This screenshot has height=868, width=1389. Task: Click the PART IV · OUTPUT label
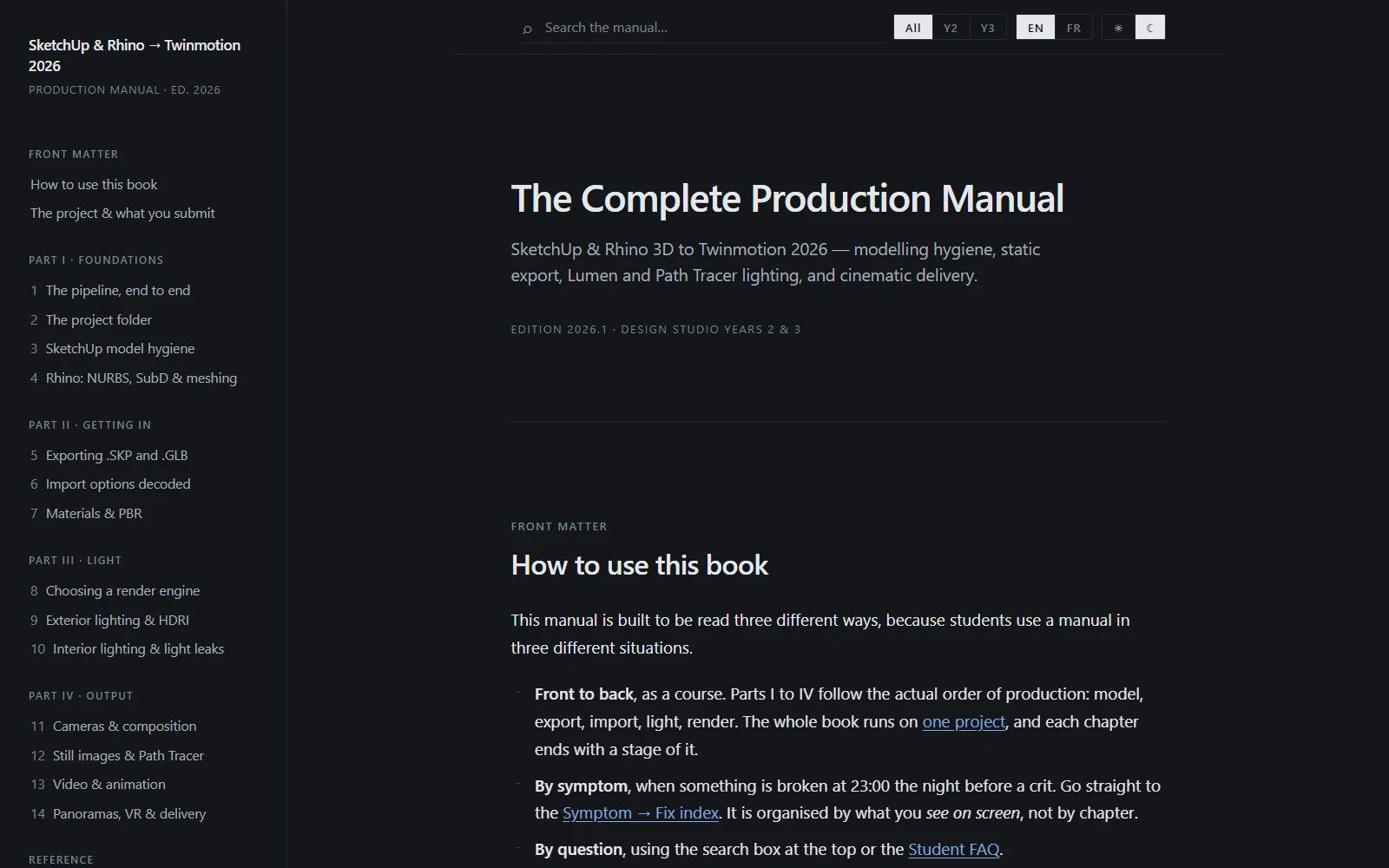[81, 696]
